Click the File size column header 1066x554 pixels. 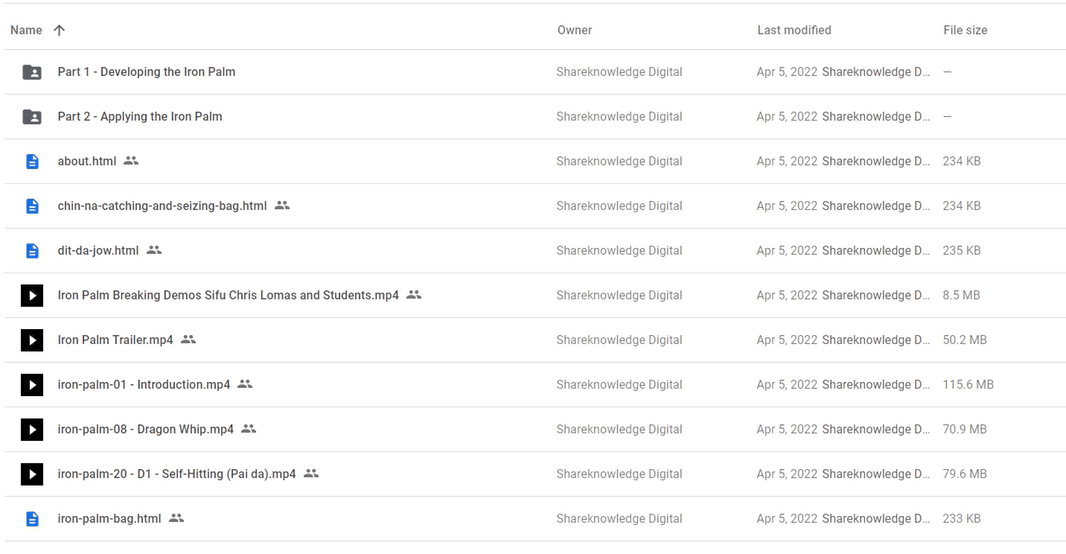[965, 30]
